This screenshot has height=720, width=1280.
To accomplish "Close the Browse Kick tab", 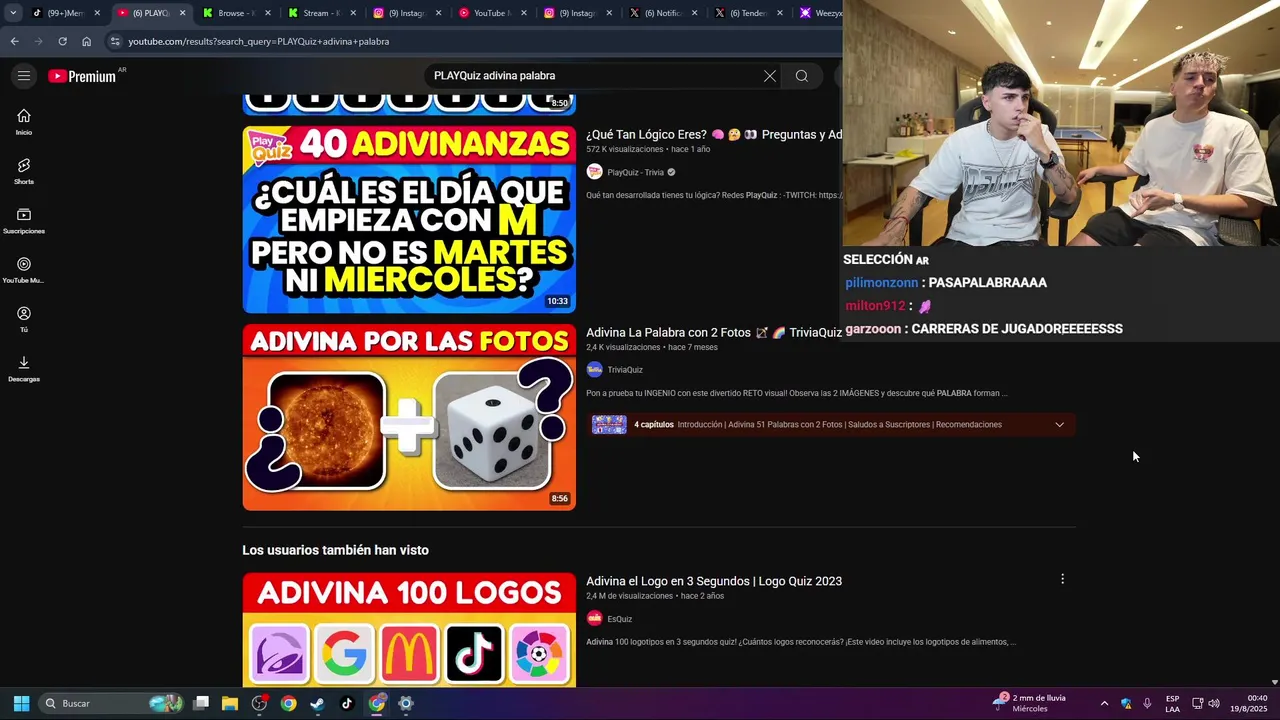I will coord(268,13).
